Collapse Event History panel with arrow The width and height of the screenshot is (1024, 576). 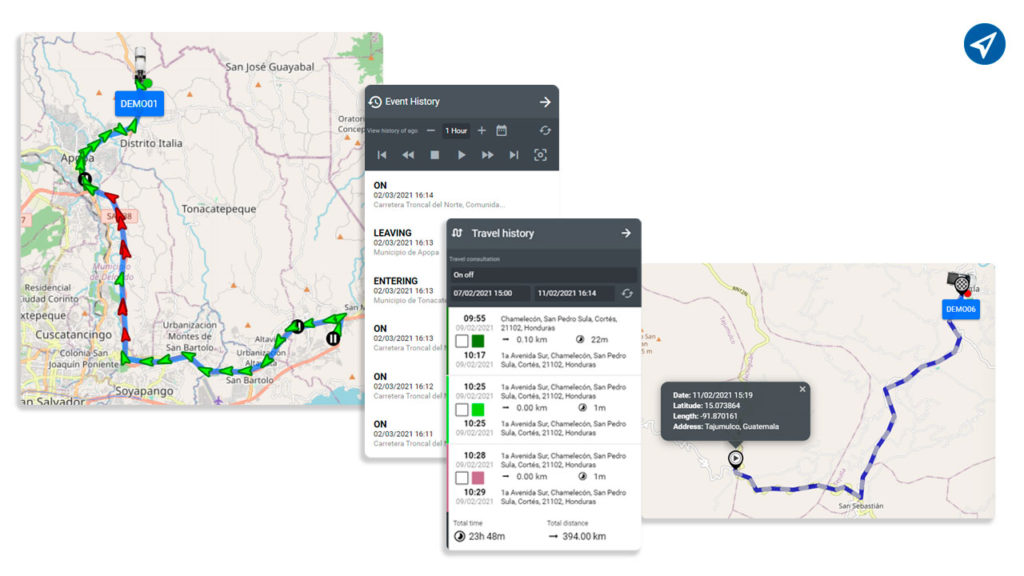coord(545,102)
